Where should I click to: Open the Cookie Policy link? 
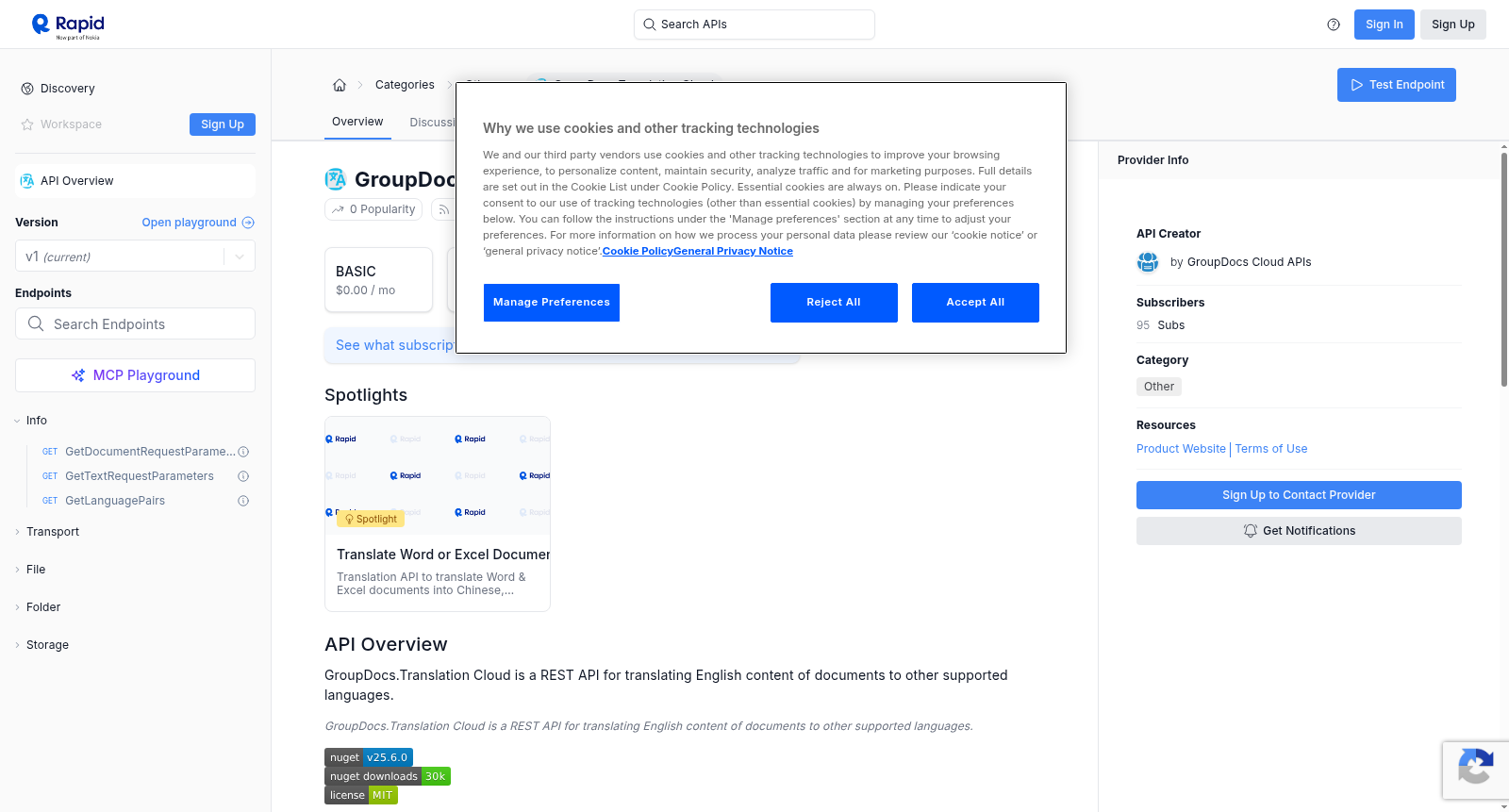click(638, 251)
